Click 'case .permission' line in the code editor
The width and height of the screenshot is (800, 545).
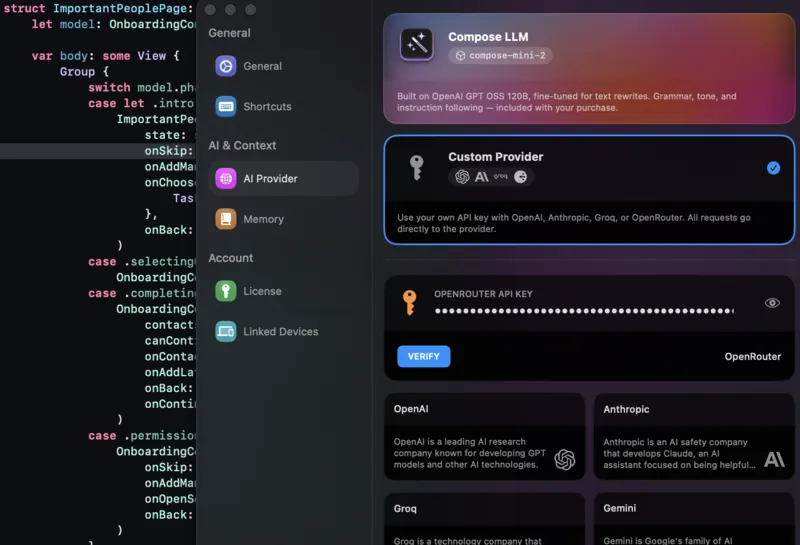point(142,436)
